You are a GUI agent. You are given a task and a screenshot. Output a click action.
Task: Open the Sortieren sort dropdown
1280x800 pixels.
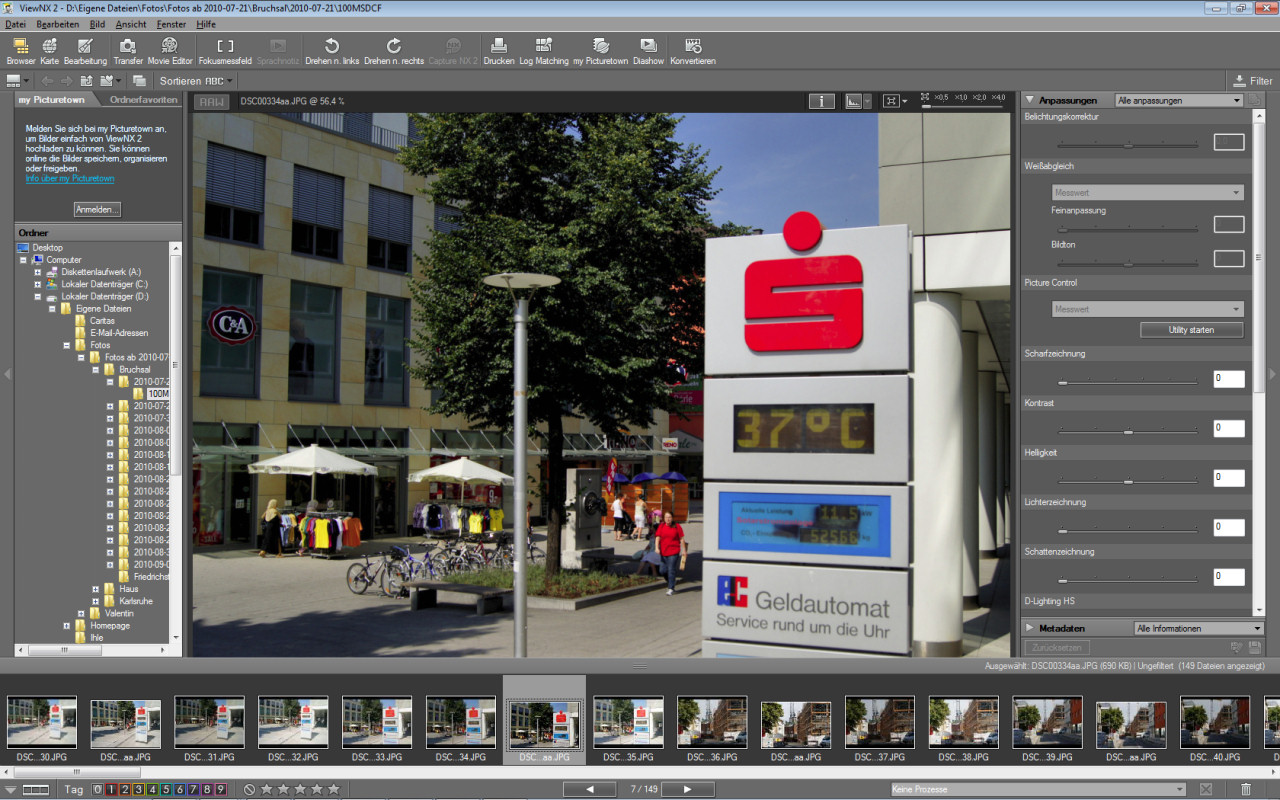click(196, 81)
